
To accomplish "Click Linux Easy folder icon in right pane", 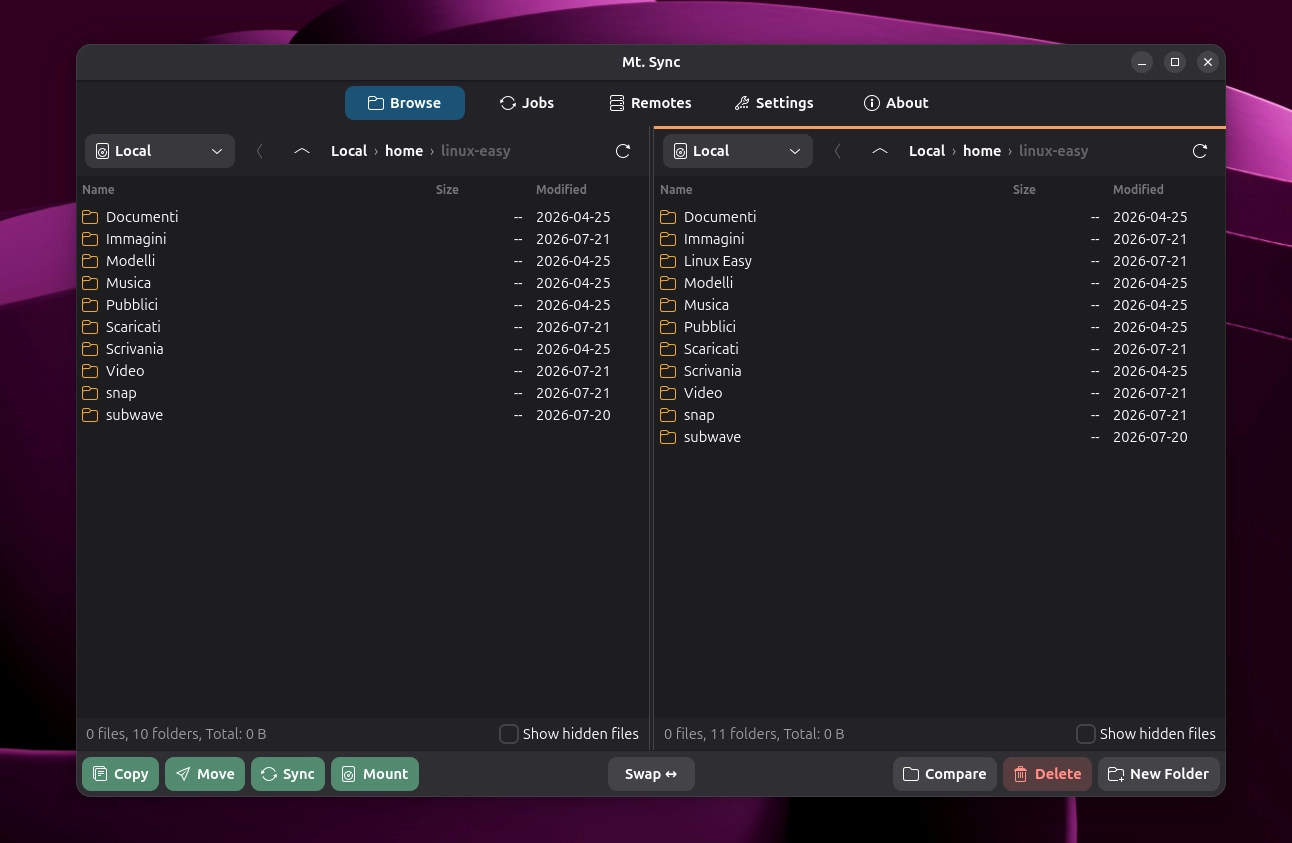I will [668, 261].
